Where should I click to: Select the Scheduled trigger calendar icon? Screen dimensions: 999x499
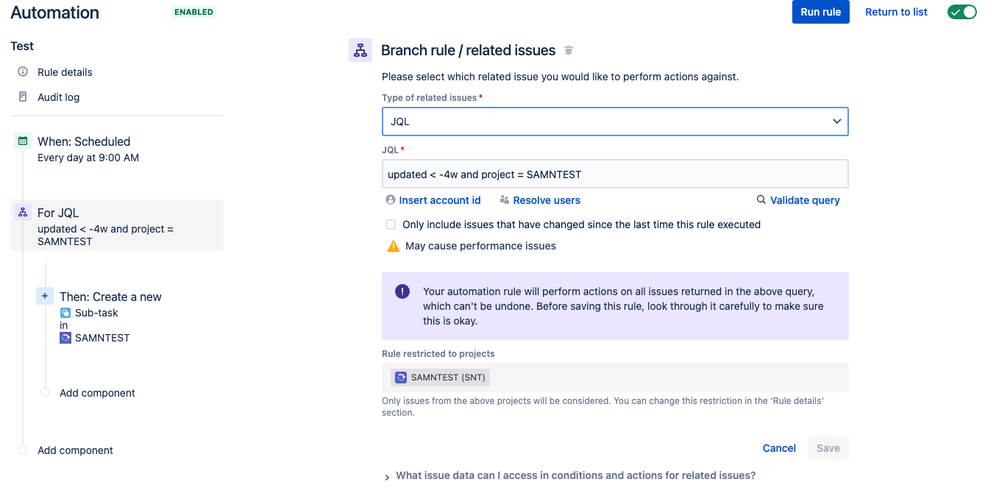(23, 141)
